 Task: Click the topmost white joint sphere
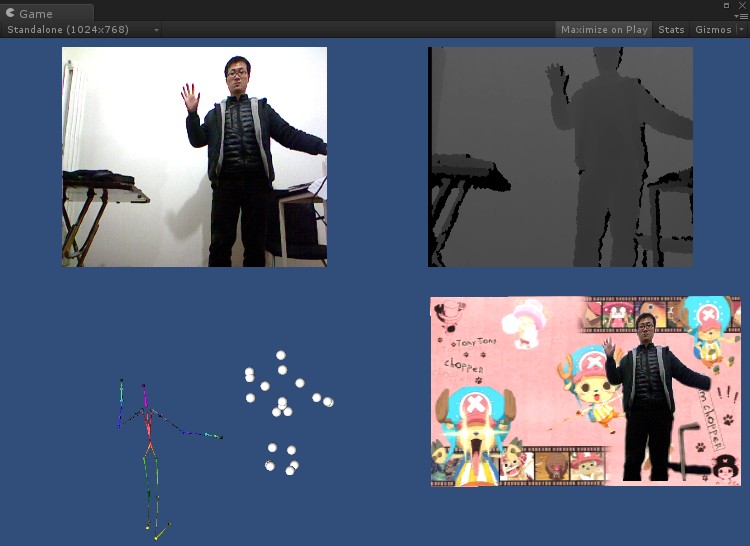(281, 355)
